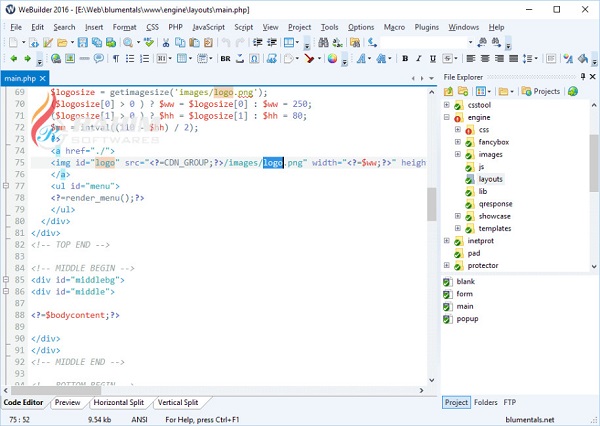The height and width of the screenshot is (426, 600).
Task: Open the color wheel picker
Action: [330, 59]
